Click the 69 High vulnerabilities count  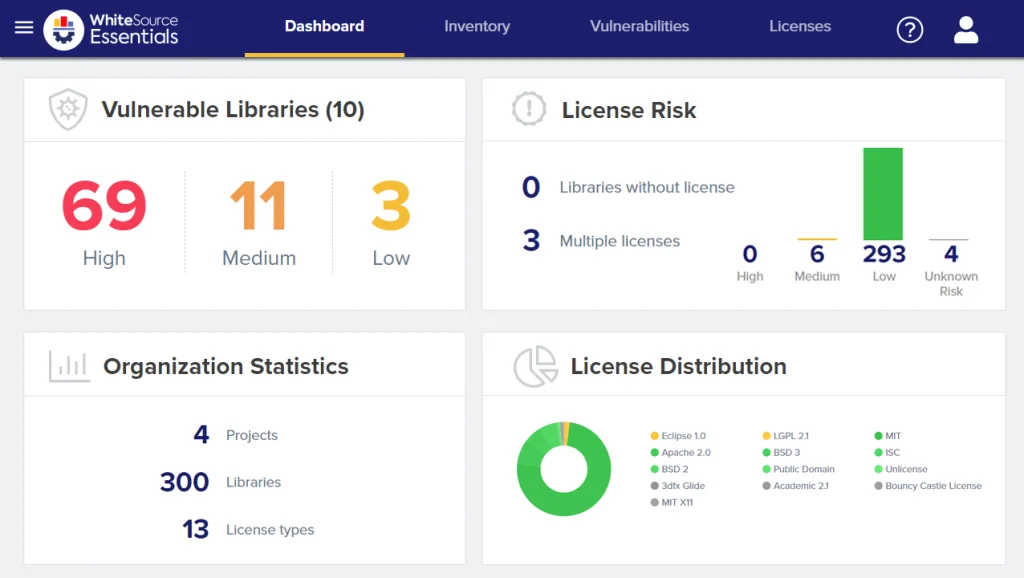click(x=101, y=206)
